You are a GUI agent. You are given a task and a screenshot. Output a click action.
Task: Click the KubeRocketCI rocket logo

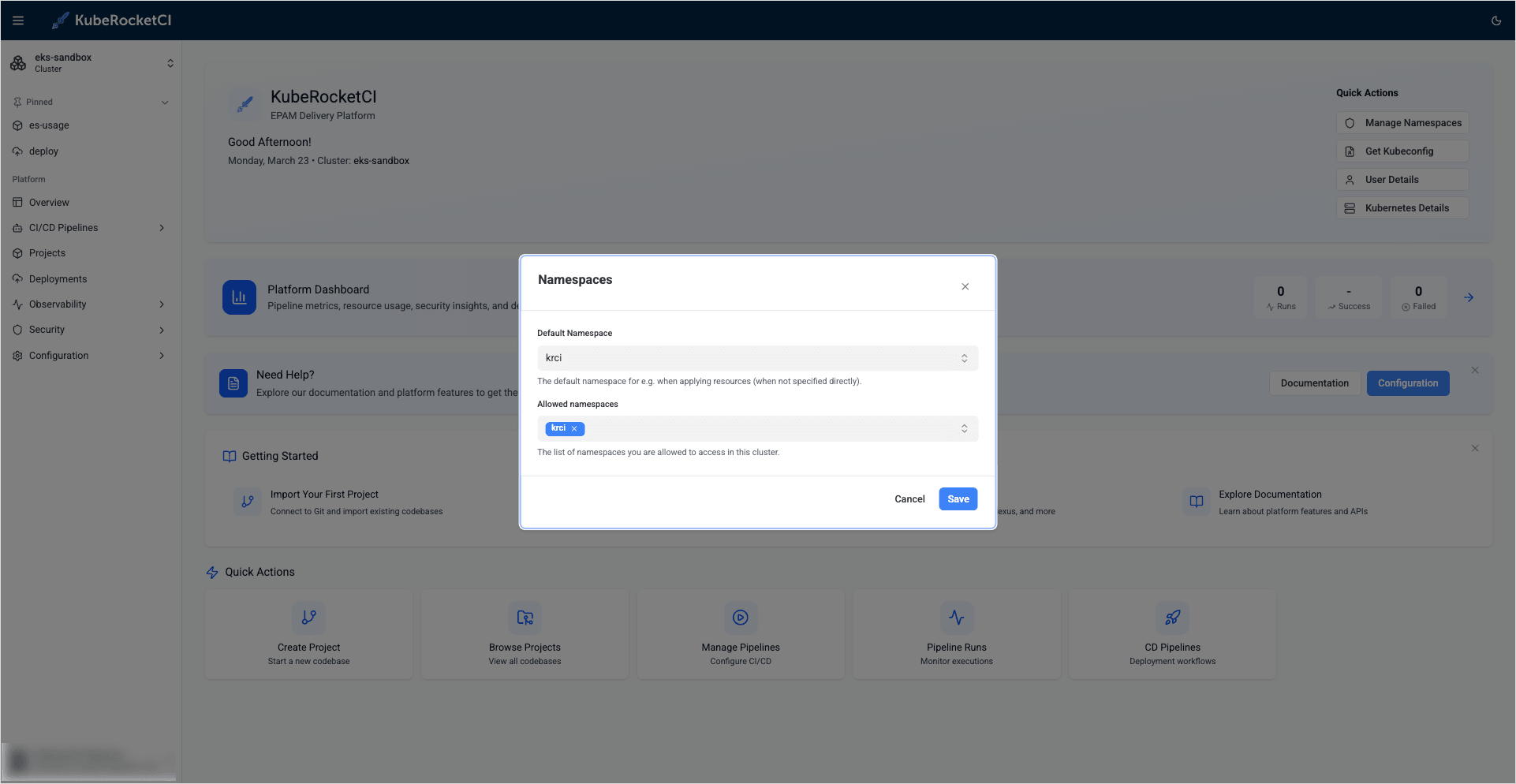click(x=59, y=20)
